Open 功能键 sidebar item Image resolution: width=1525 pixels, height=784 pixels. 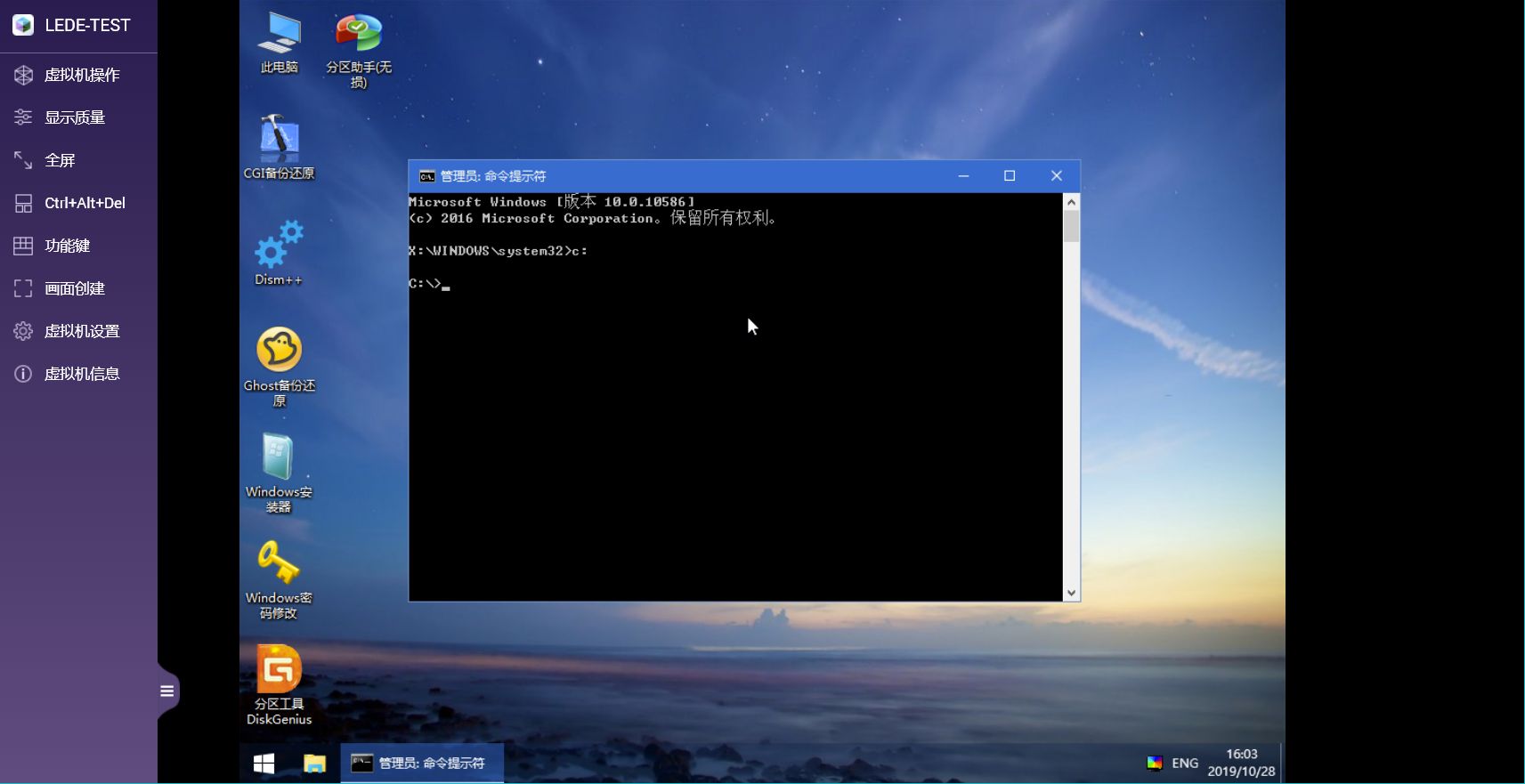click(x=78, y=246)
